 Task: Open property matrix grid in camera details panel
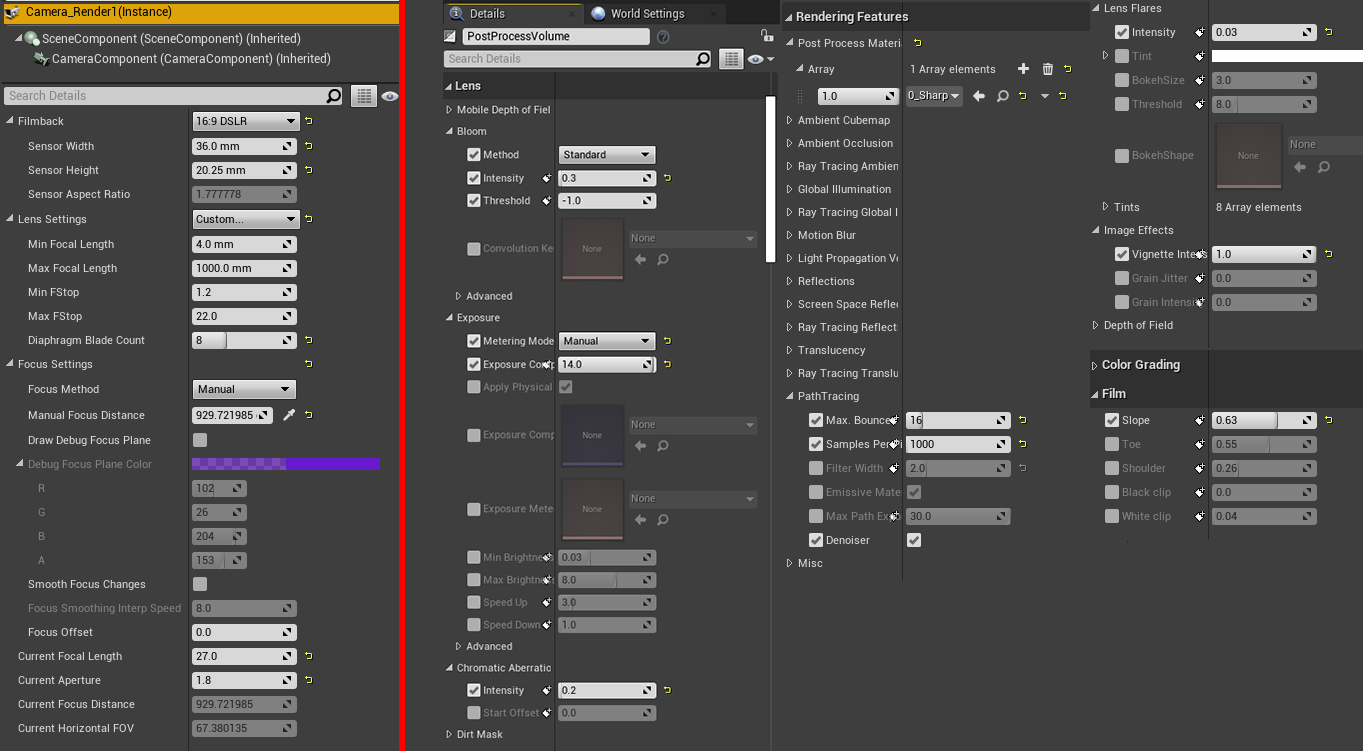tap(363, 96)
